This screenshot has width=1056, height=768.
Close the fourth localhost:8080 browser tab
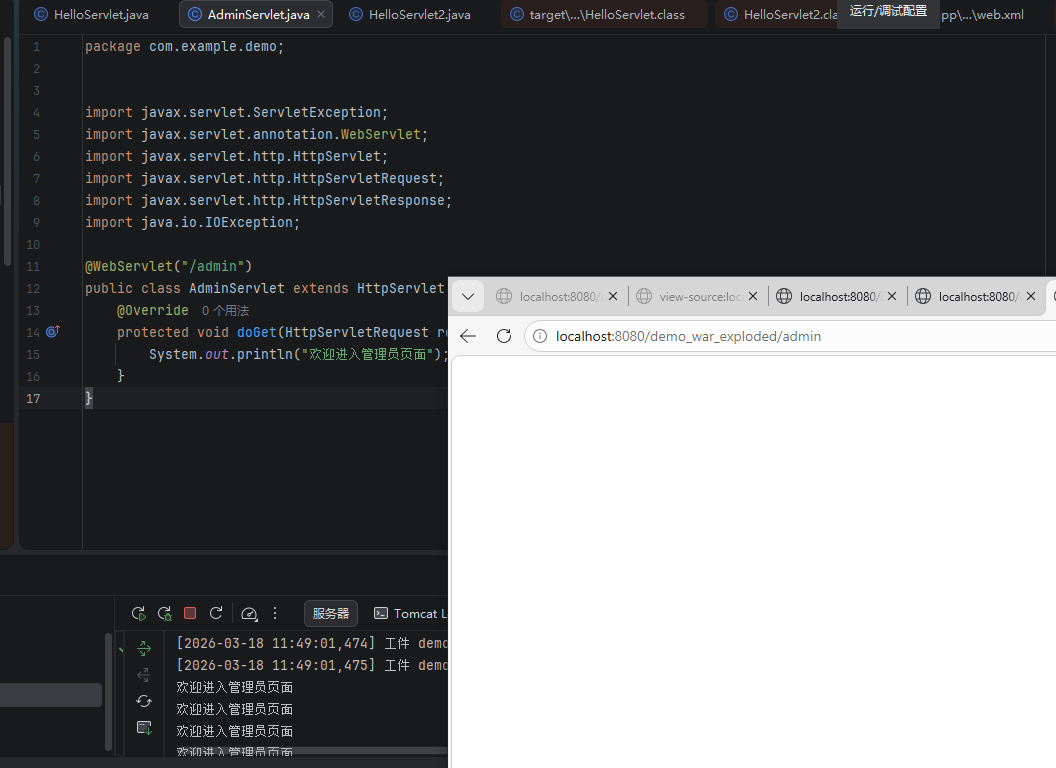pyautogui.click(x=1030, y=296)
